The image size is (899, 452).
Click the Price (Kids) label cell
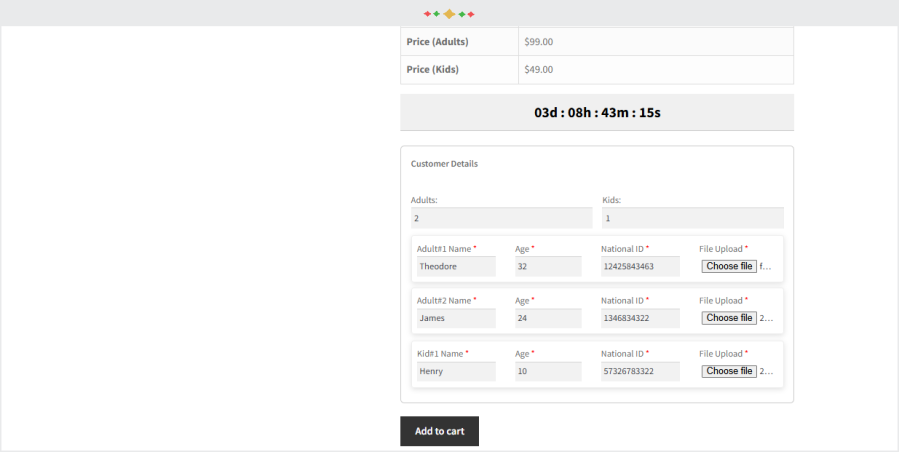pyautogui.click(x=459, y=69)
